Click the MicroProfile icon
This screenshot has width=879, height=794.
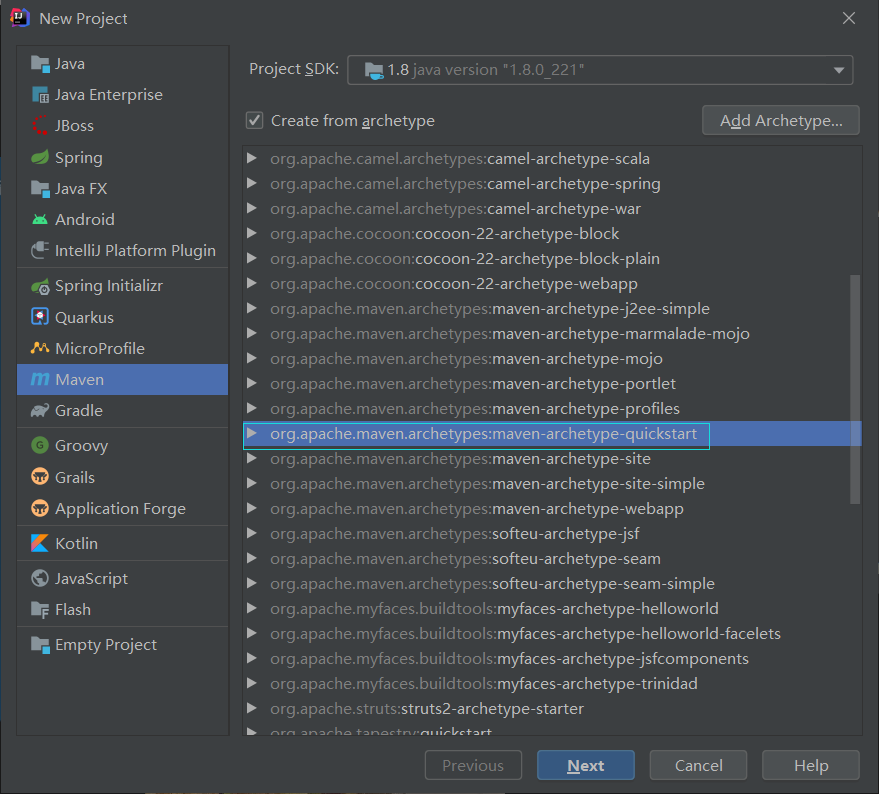(x=40, y=348)
